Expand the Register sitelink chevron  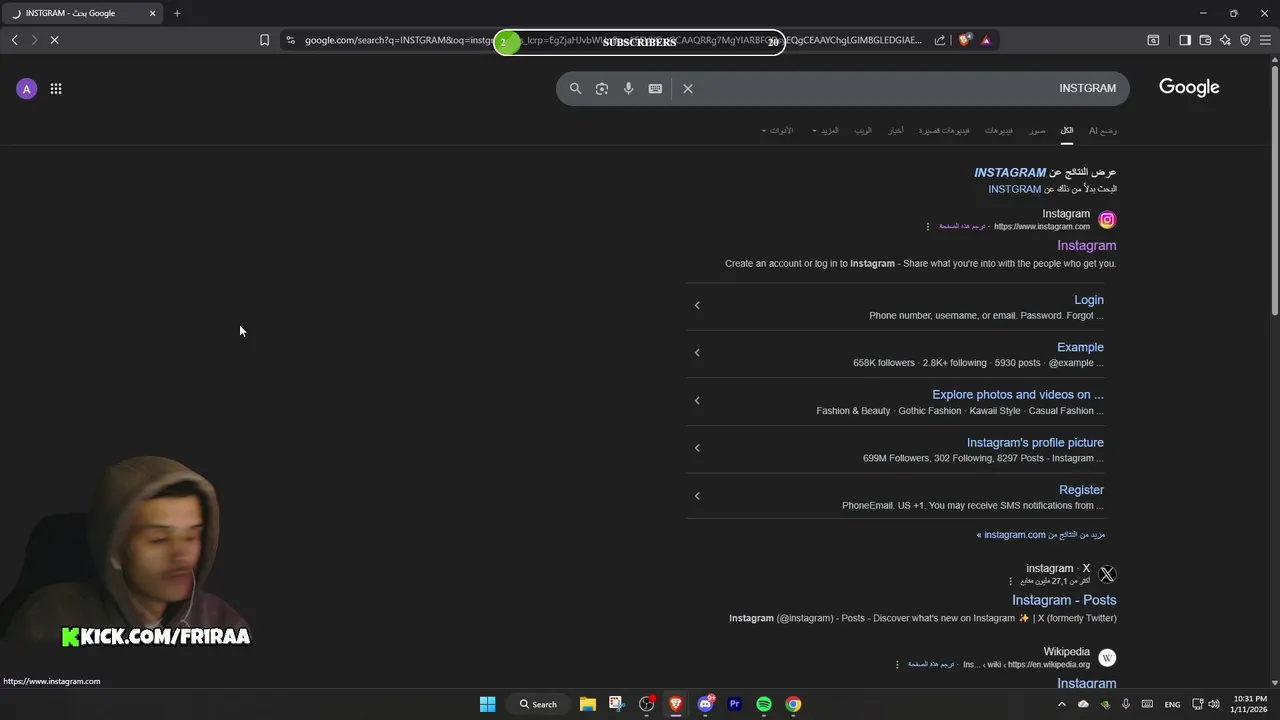(x=697, y=496)
